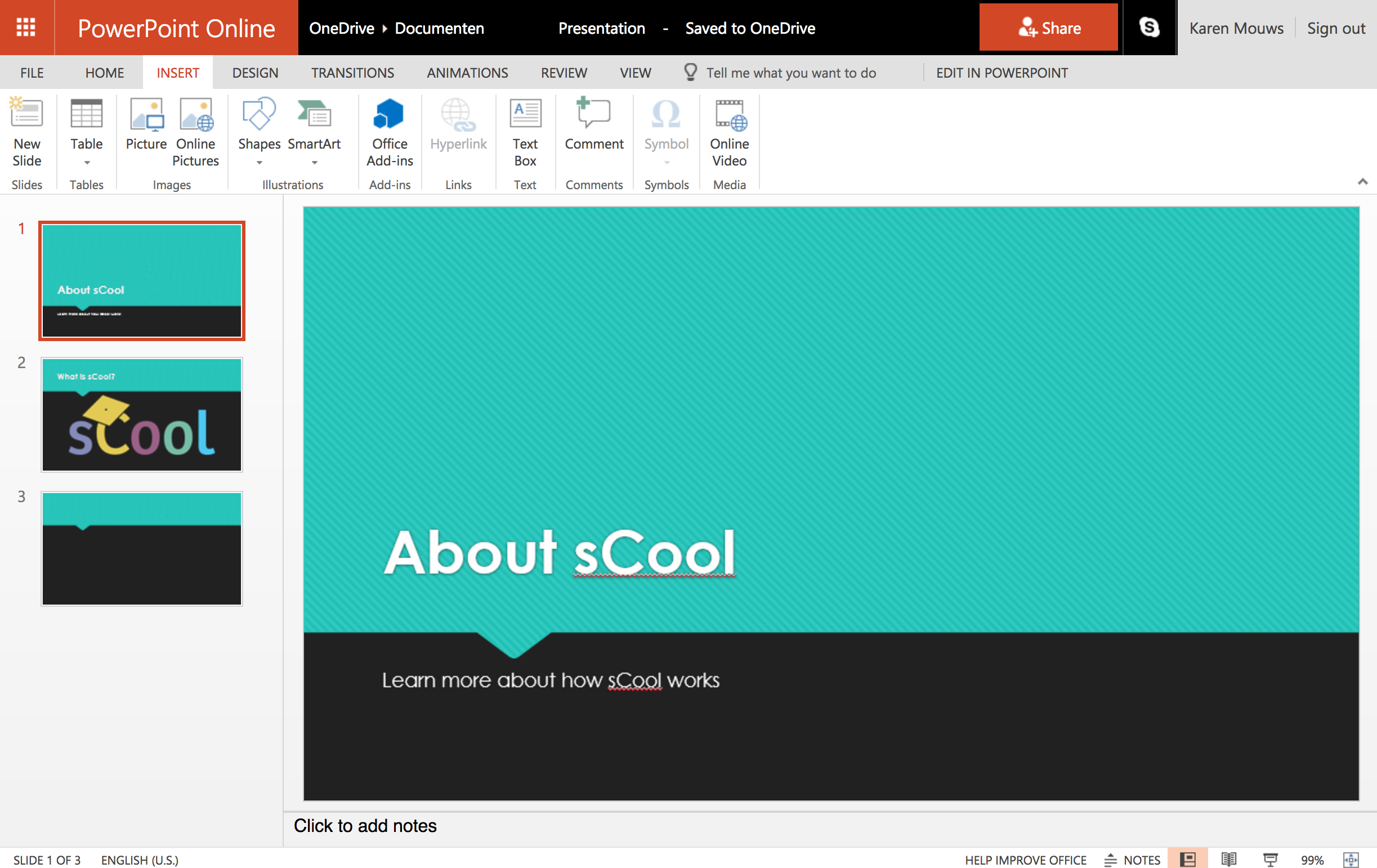Switch to Reading View icon

1229,859
